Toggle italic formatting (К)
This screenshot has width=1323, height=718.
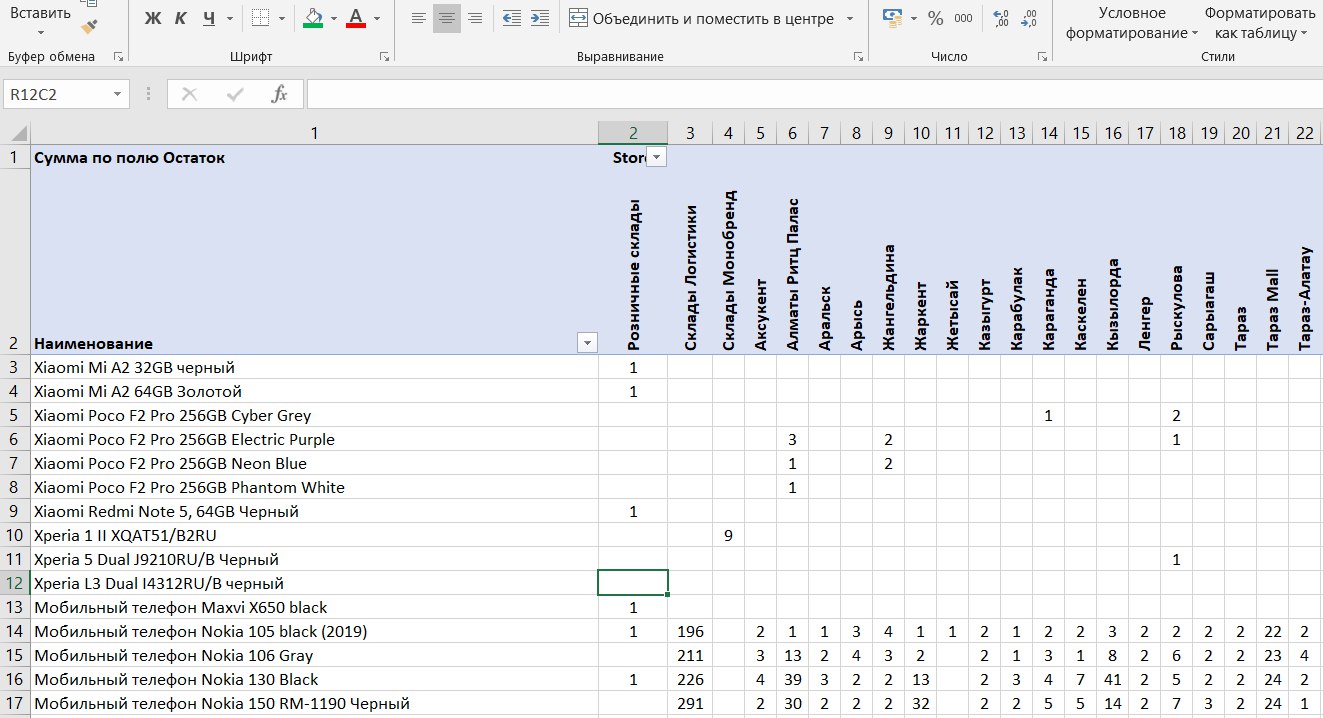(180, 18)
